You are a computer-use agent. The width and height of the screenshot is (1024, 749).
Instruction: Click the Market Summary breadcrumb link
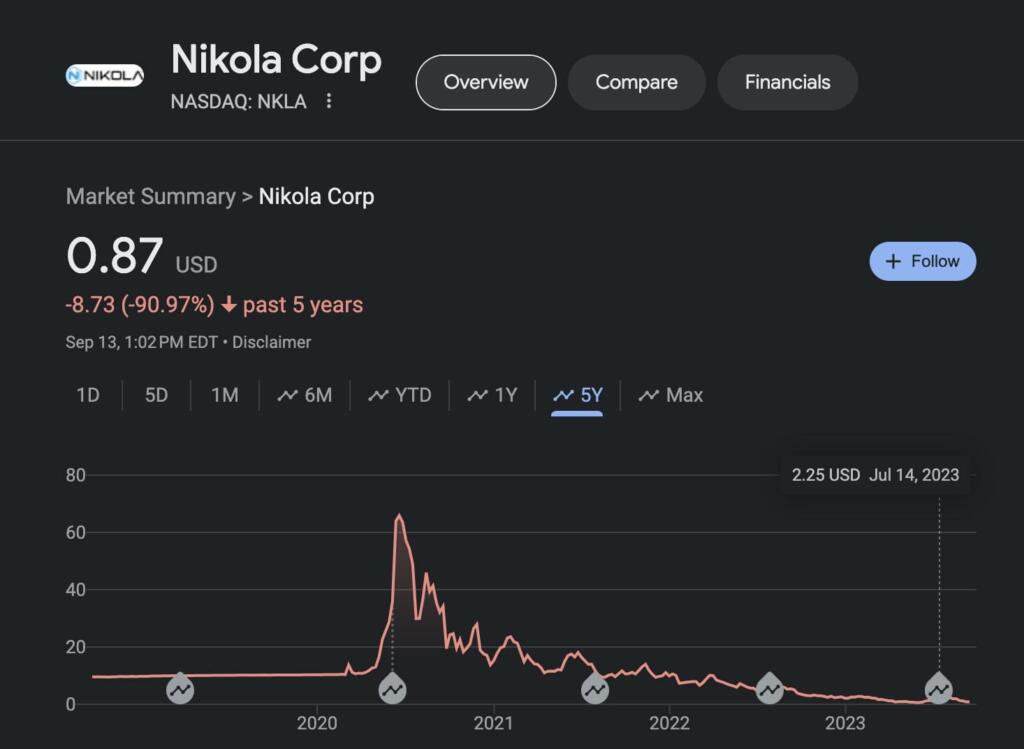point(150,196)
